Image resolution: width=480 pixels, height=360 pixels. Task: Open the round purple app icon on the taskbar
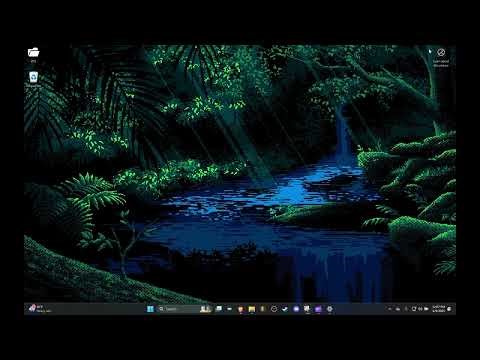(296, 309)
